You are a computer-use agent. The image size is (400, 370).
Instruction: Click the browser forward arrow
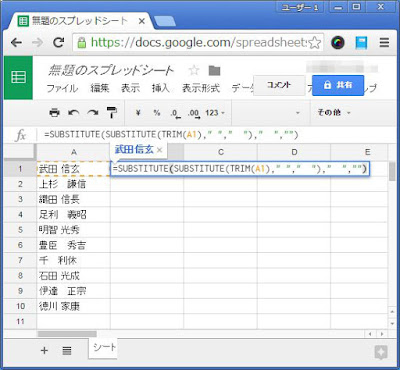(x=37, y=42)
